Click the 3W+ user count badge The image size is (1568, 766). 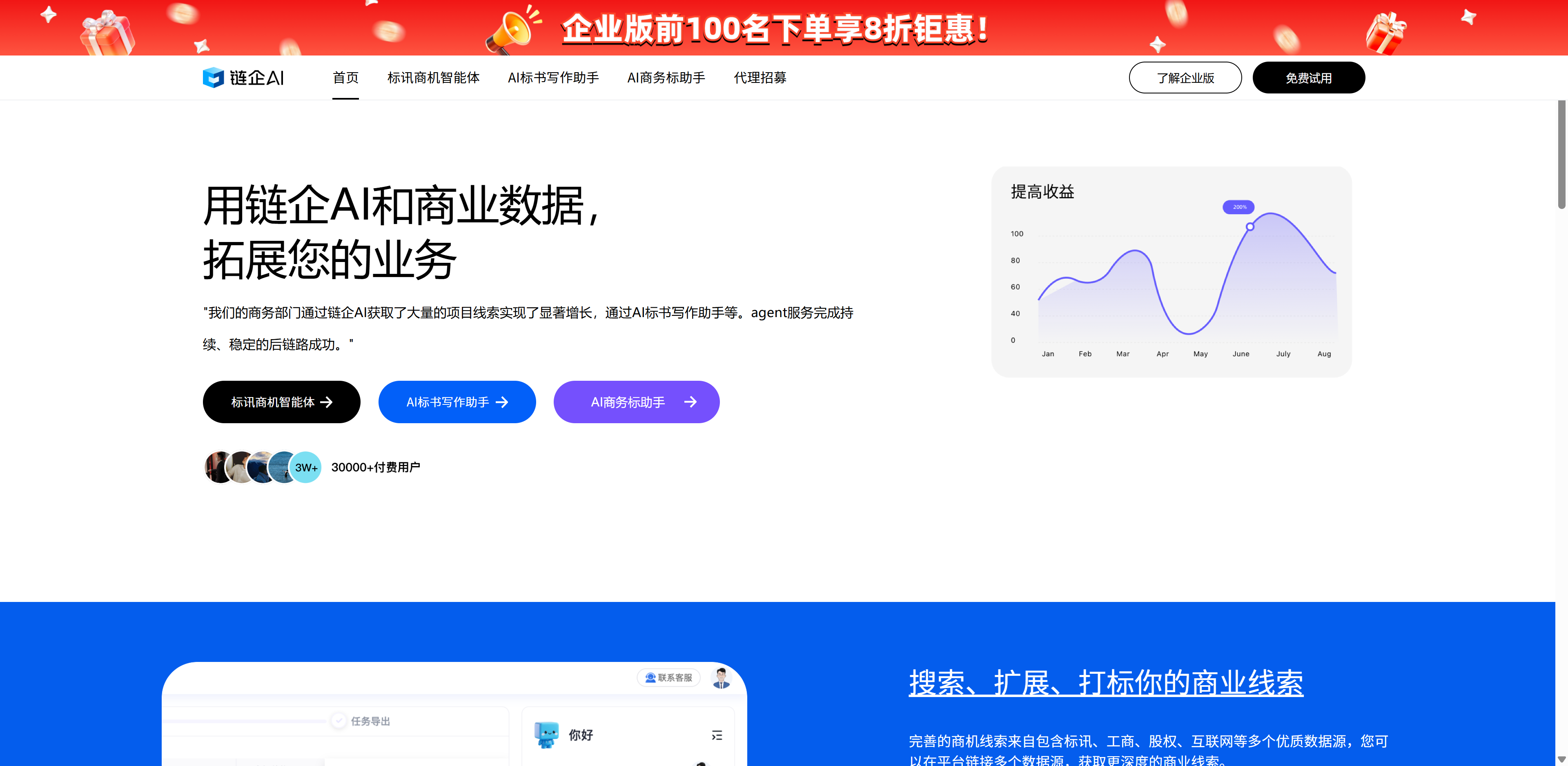click(x=305, y=467)
